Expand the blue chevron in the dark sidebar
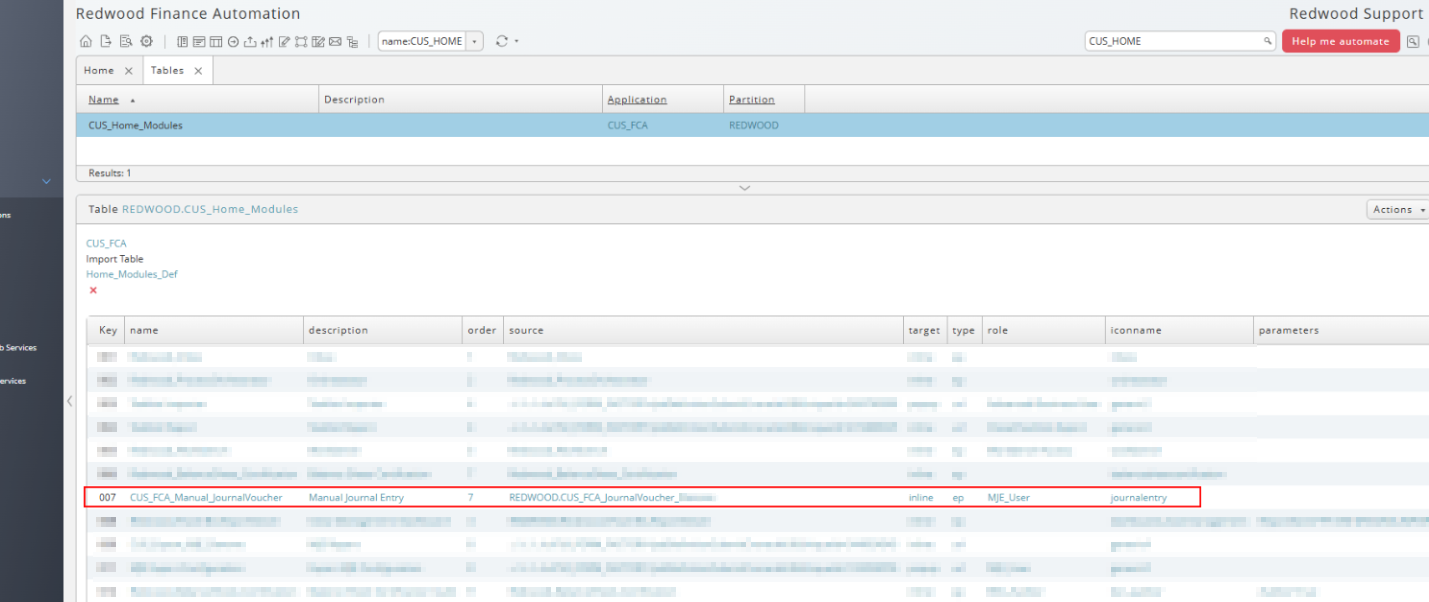Image resolution: width=1429 pixels, height=602 pixels. pos(45,181)
